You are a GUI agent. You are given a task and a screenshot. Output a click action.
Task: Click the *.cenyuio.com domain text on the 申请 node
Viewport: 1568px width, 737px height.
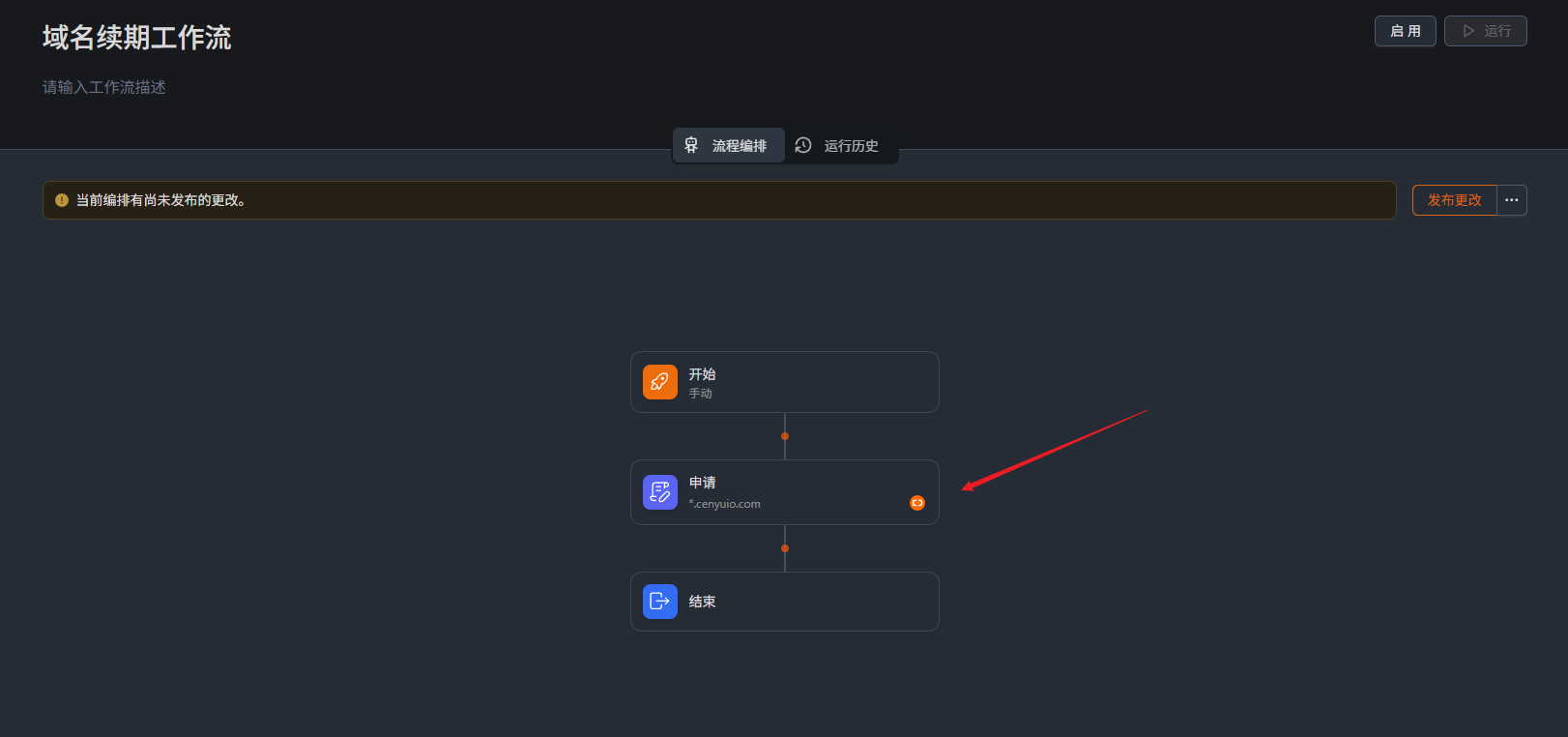(x=725, y=504)
